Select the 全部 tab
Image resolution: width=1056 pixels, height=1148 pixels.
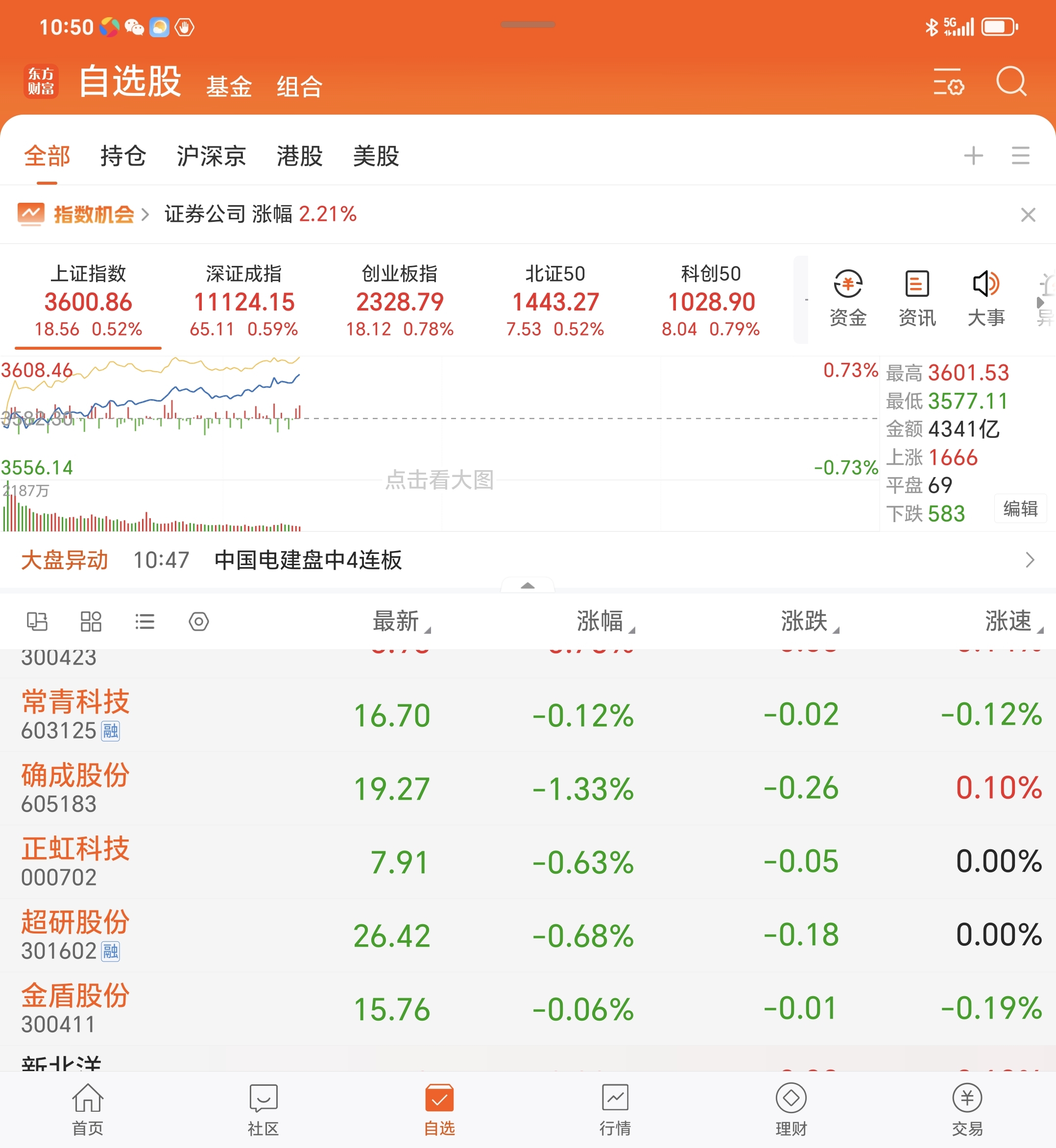click(x=47, y=155)
